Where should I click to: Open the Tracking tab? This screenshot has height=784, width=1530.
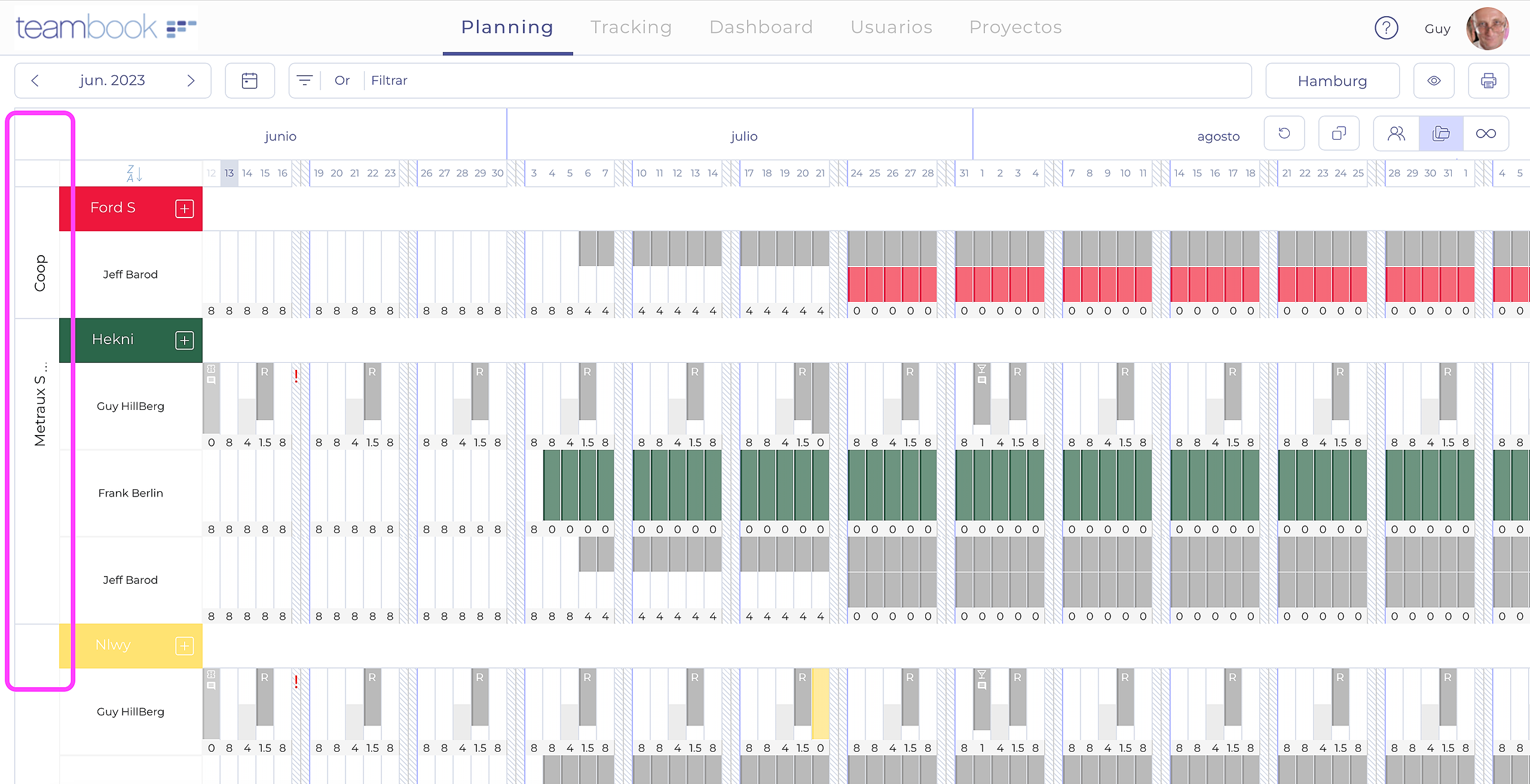coord(631,27)
